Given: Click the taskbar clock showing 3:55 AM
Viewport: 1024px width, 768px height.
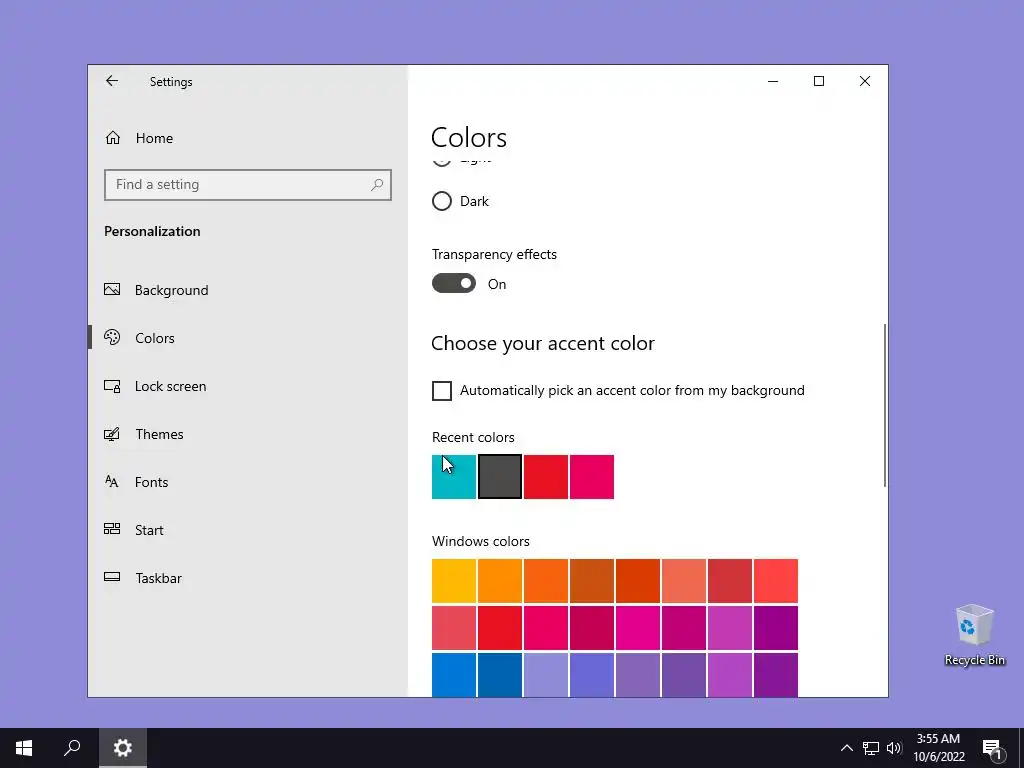Looking at the screenshot, I should pos(938,748).
